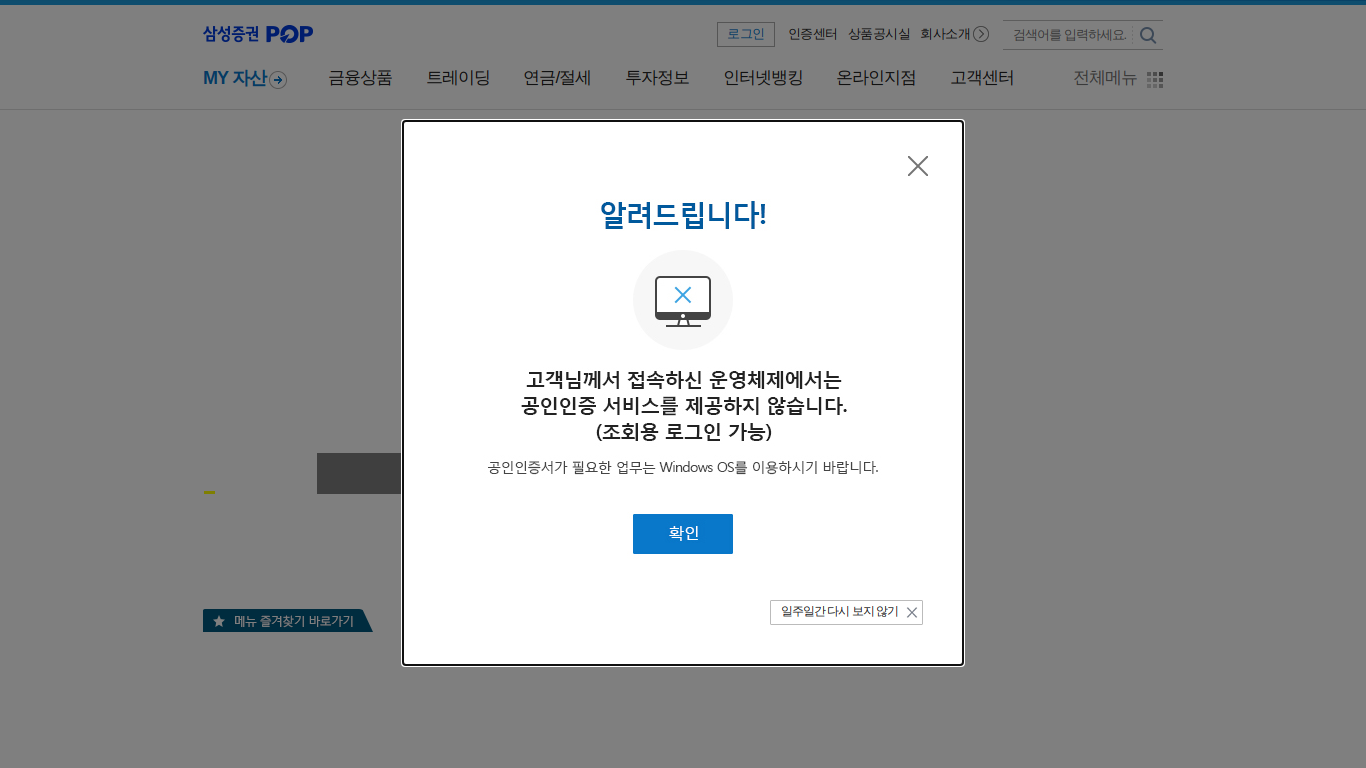
Task: Open 고객센터 menu
Action: (x=982, y=78)
